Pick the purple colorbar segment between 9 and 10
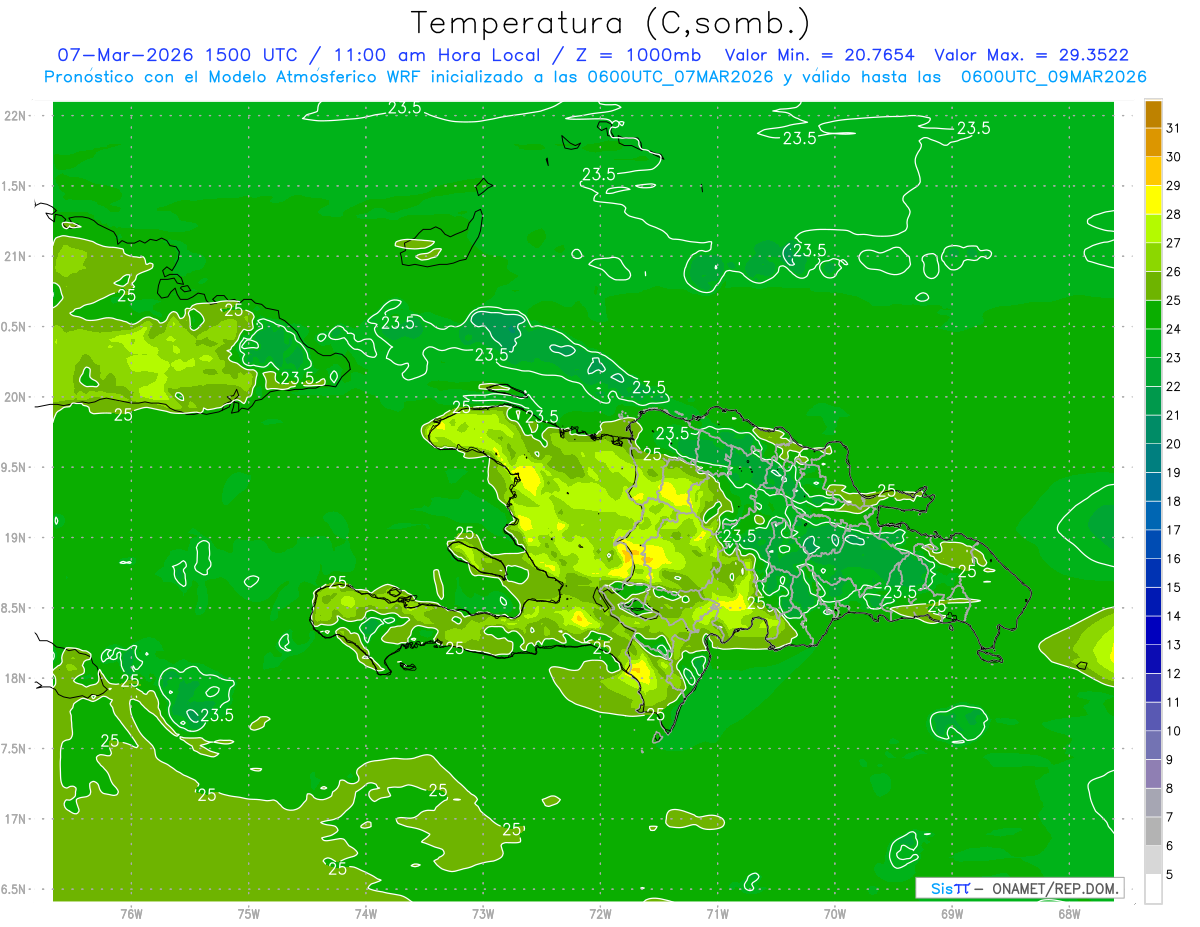This screenshot has width=1200, height=927. (x=1153, y=746)
